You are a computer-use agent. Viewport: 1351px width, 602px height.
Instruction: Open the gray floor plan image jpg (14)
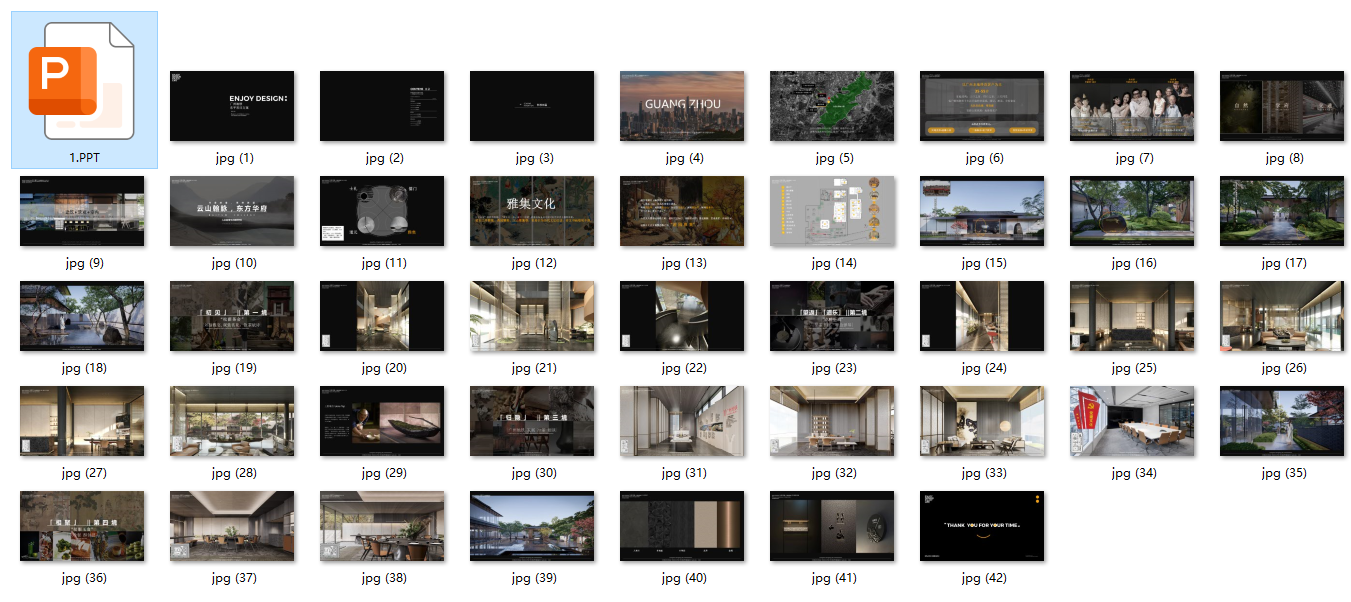832,211
